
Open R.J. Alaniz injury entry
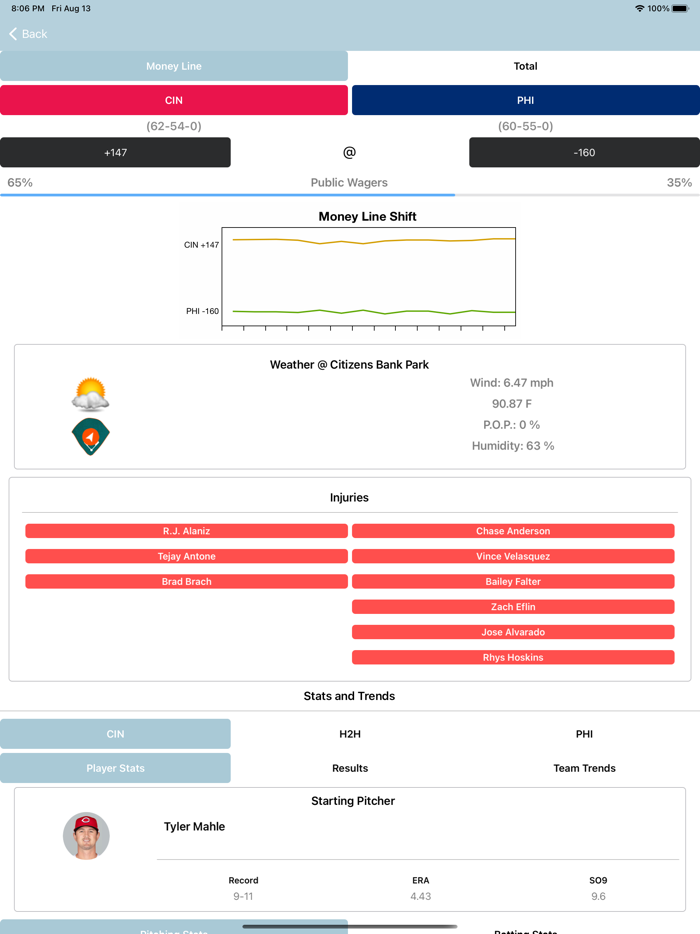186,531
